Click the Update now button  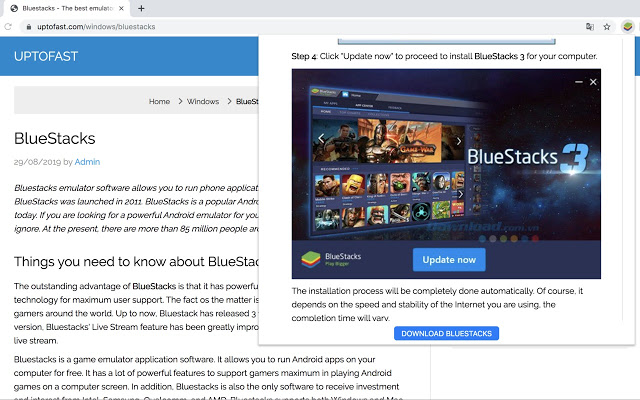pyautogui.click(x=449, y=260)
